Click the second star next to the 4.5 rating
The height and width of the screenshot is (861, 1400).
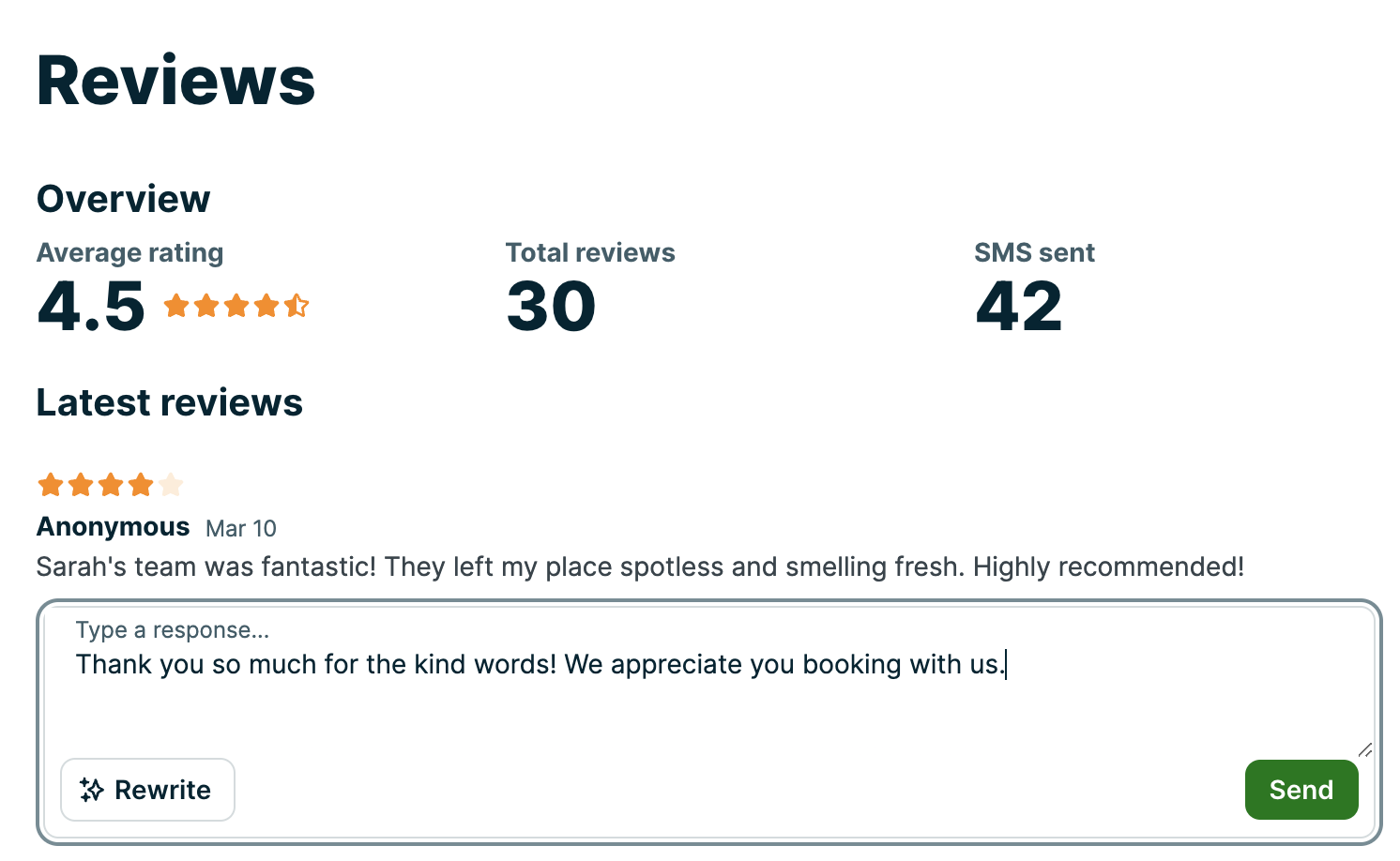click(206, 305)
